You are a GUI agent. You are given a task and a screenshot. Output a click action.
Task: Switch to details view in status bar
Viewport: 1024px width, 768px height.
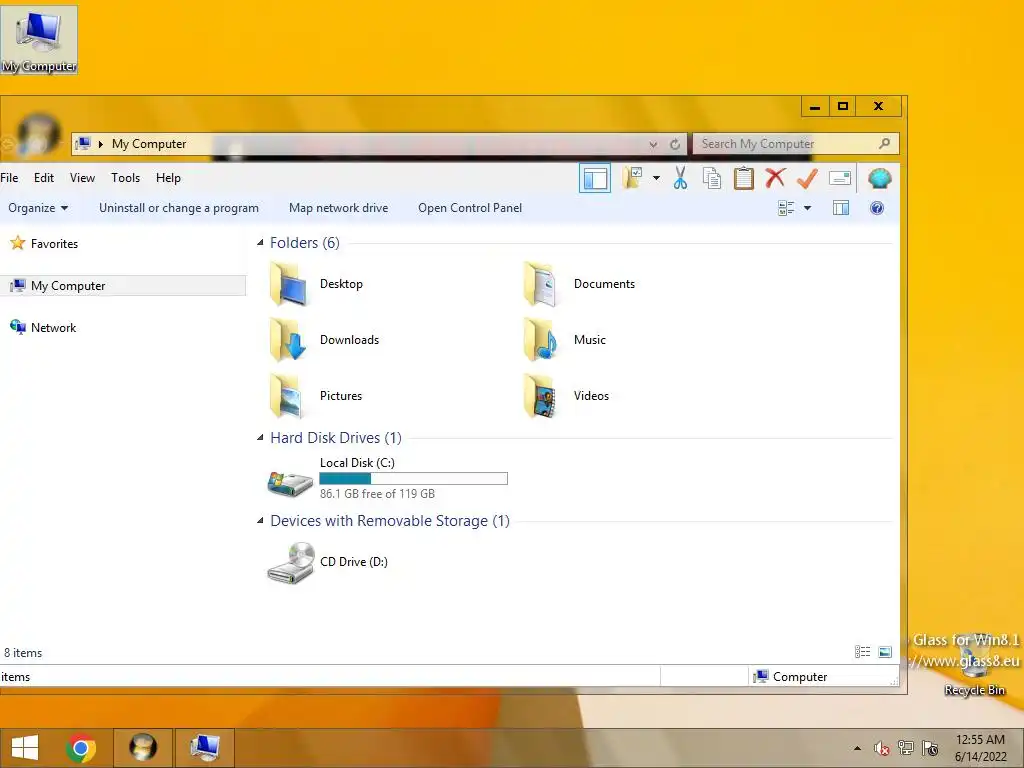tap(862, 652)
